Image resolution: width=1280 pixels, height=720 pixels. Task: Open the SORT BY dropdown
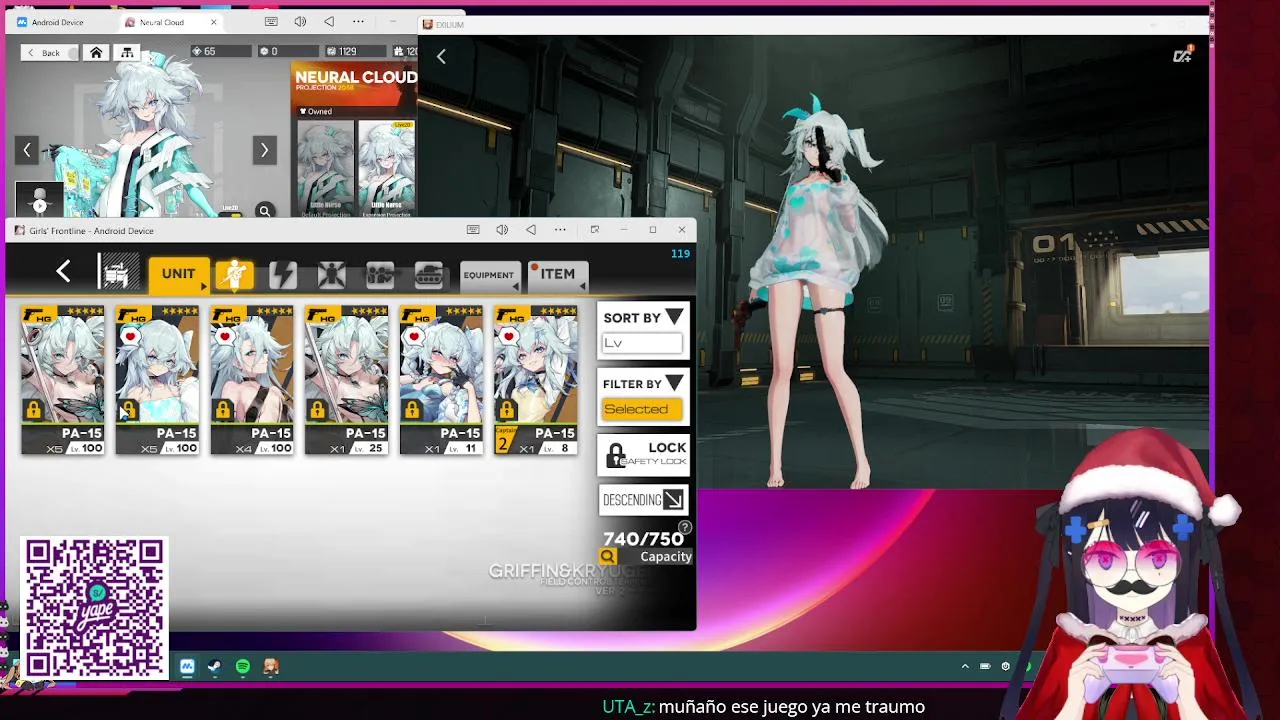click(x=643, y=318)
